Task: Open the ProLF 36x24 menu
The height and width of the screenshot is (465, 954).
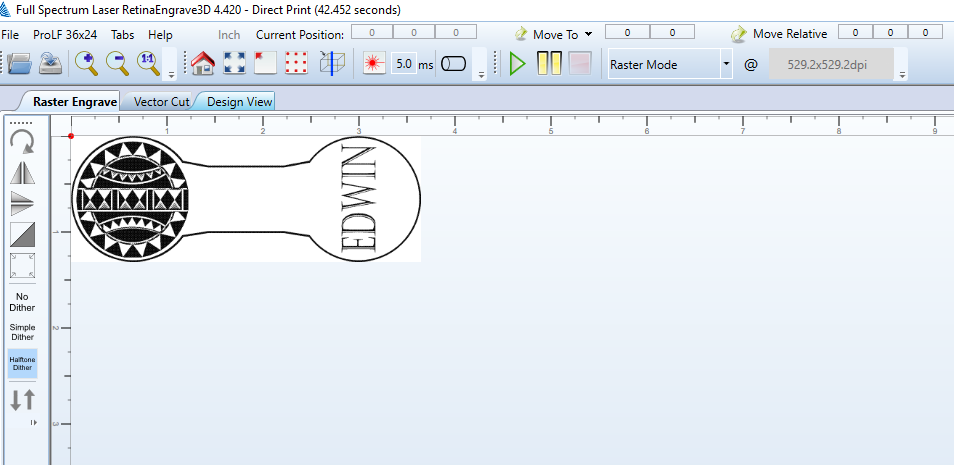Action: tap(65, 35)
